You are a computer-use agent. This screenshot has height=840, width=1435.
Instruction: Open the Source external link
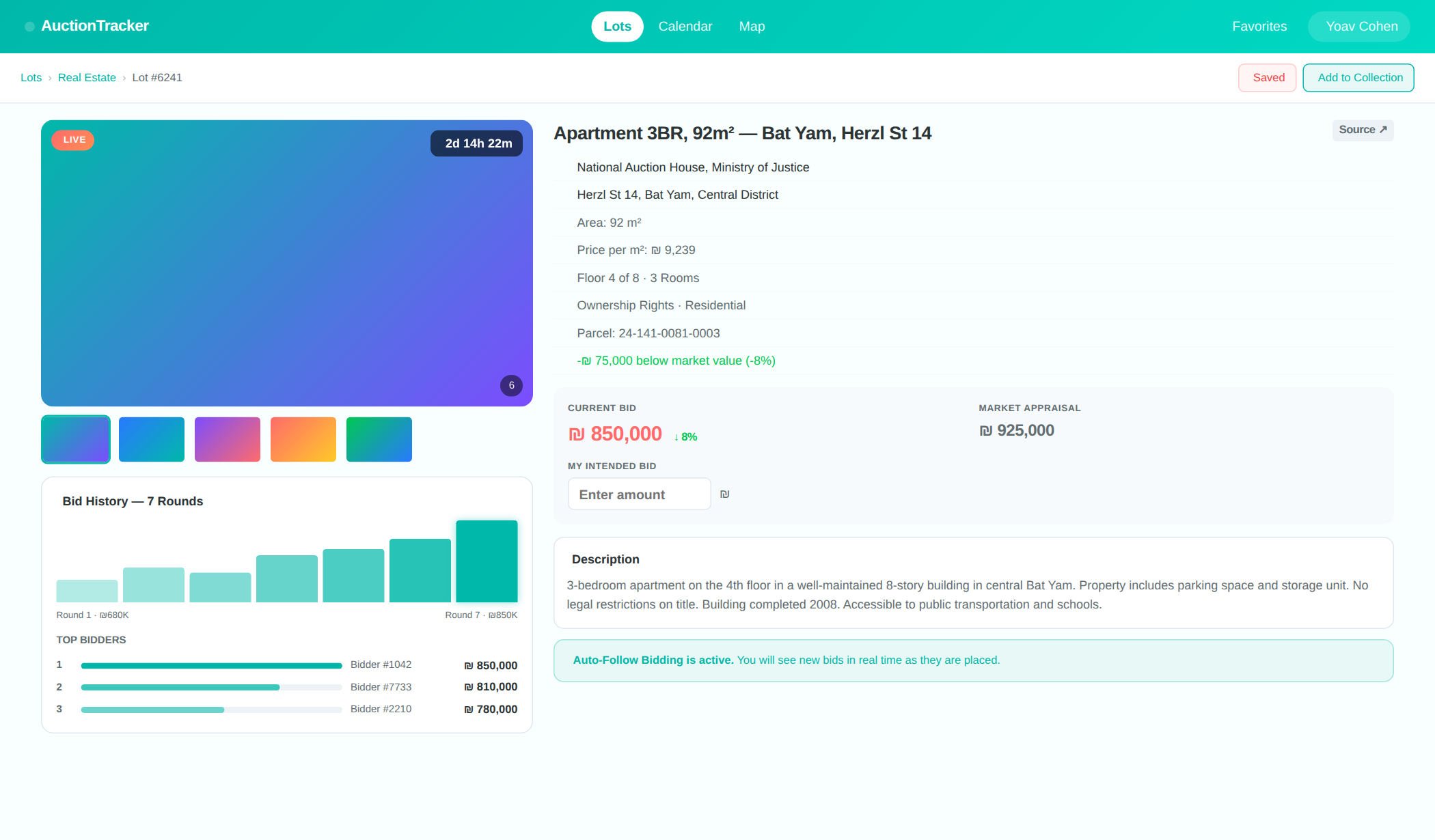click(x=1363, y=130)
